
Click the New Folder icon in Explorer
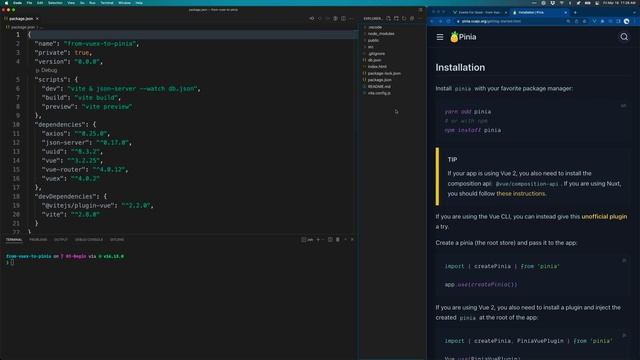[396, 18]
